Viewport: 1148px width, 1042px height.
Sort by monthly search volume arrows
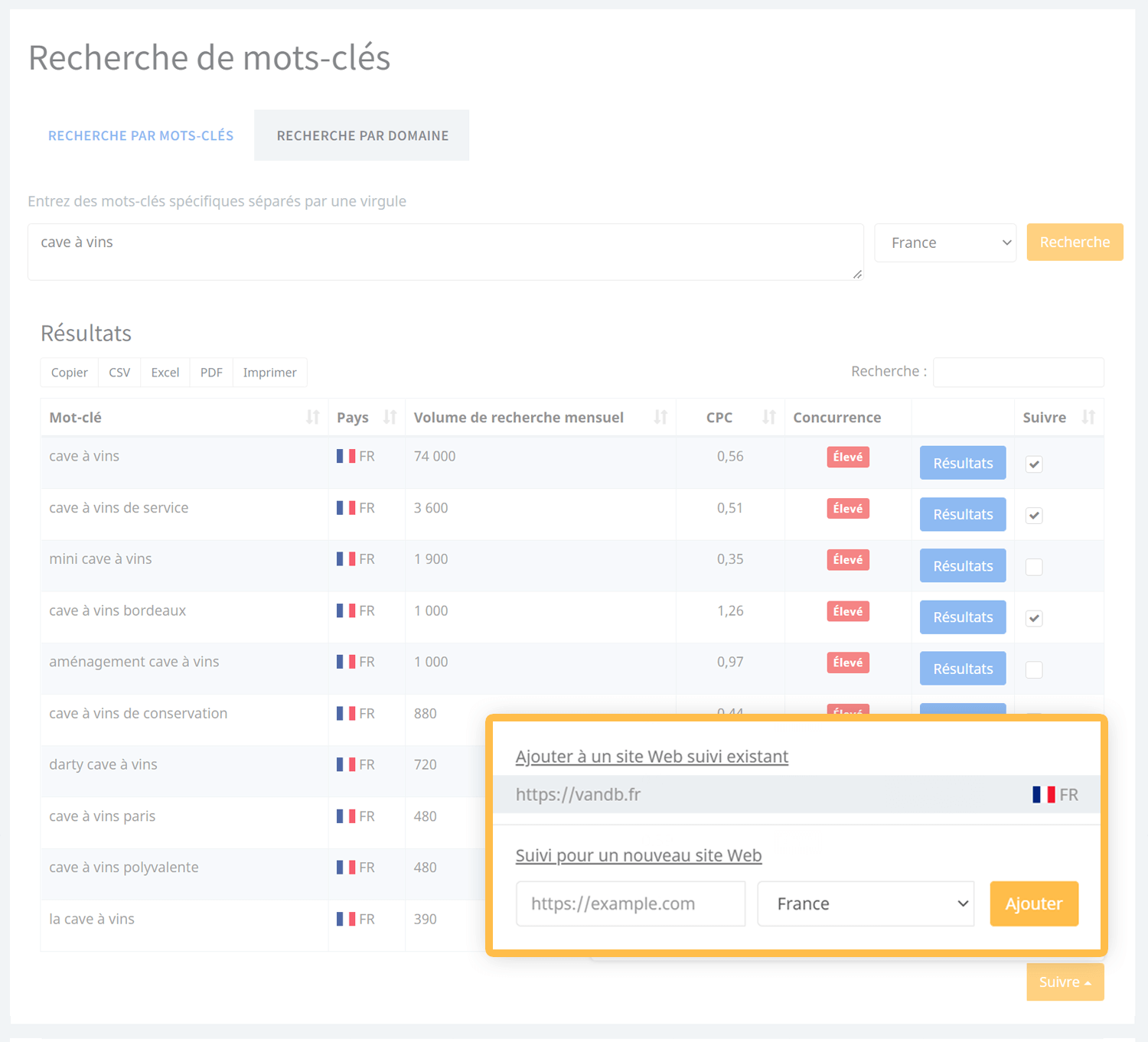pos(660,417)
